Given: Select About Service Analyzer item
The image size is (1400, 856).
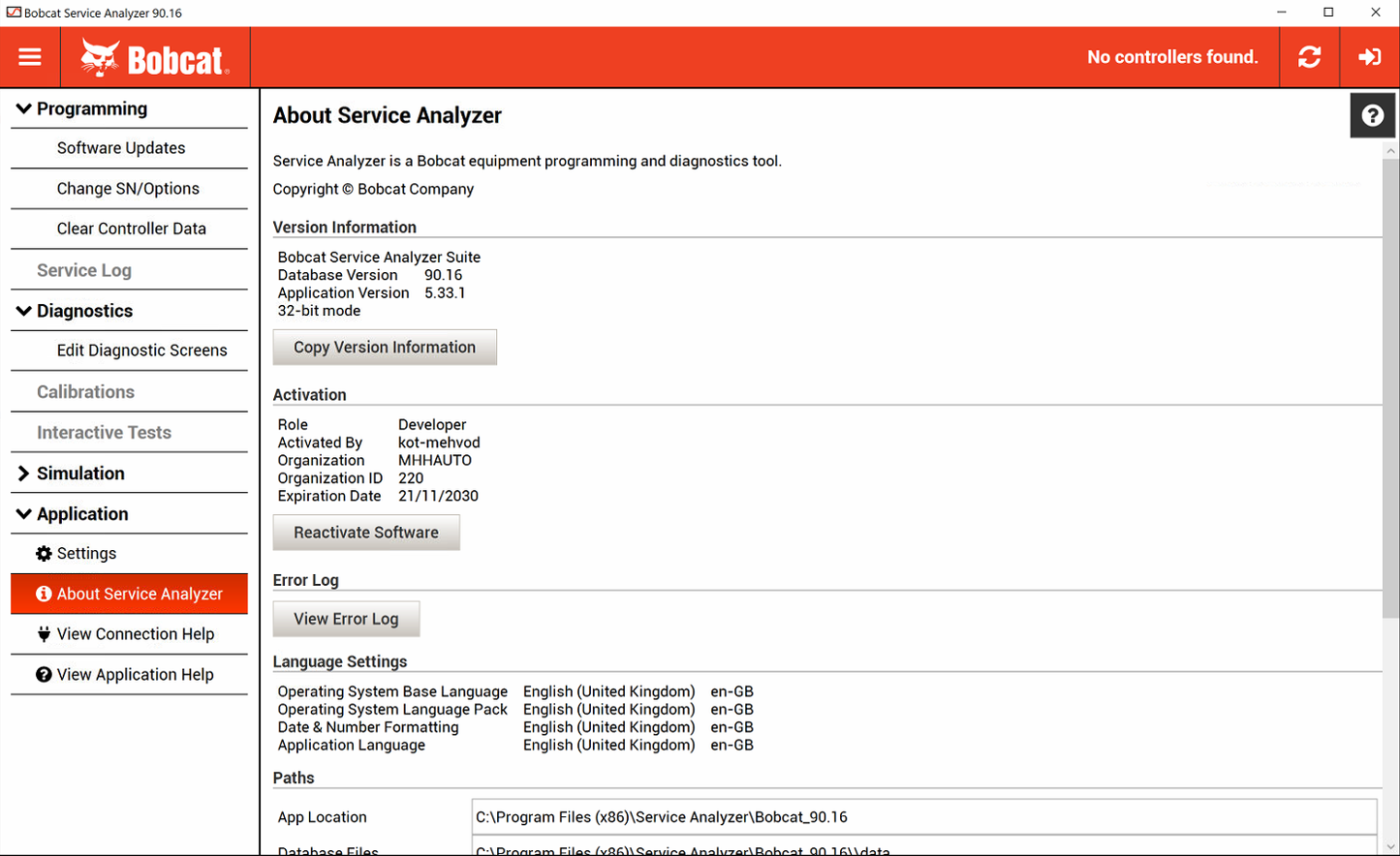Looking at the screenshot, I should point(129,595).
